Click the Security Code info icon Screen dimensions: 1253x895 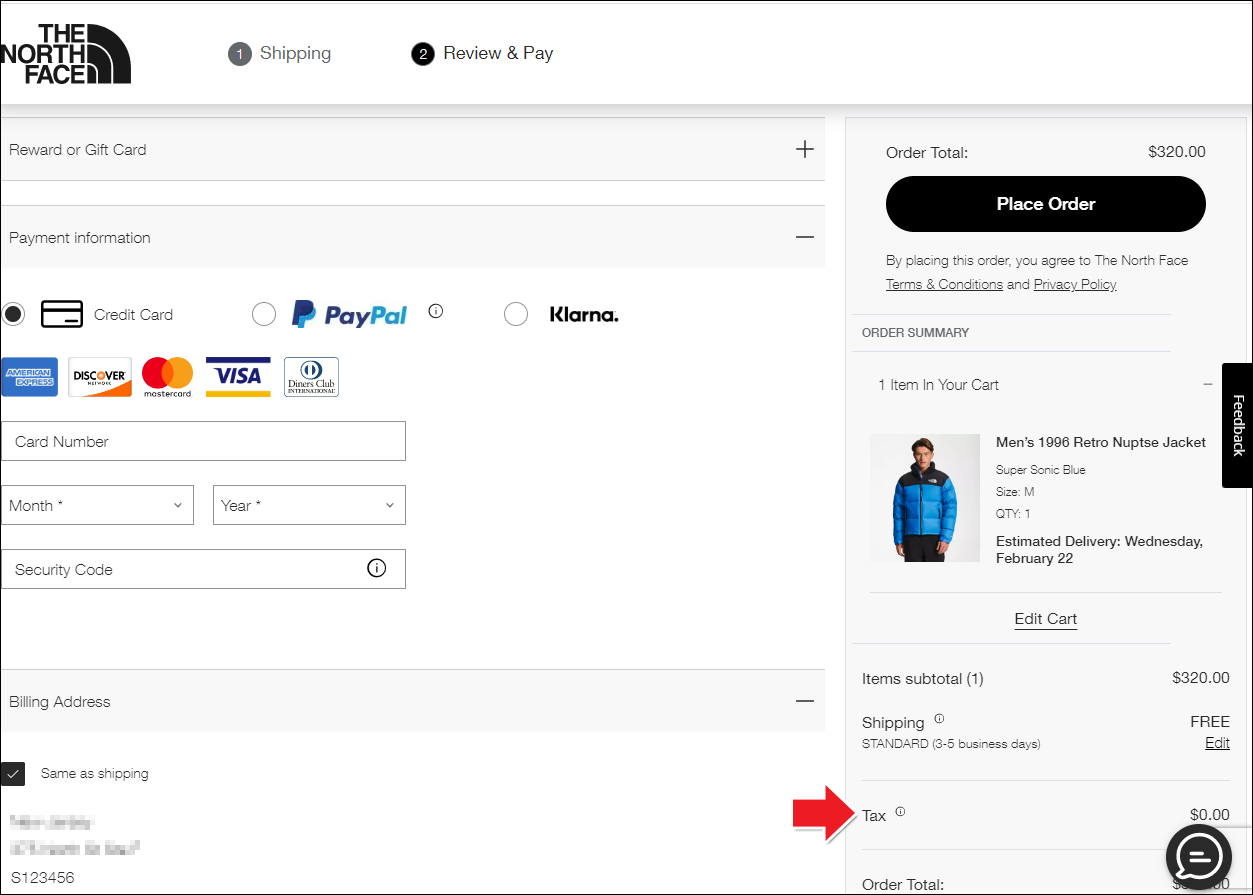coord(377,568)
